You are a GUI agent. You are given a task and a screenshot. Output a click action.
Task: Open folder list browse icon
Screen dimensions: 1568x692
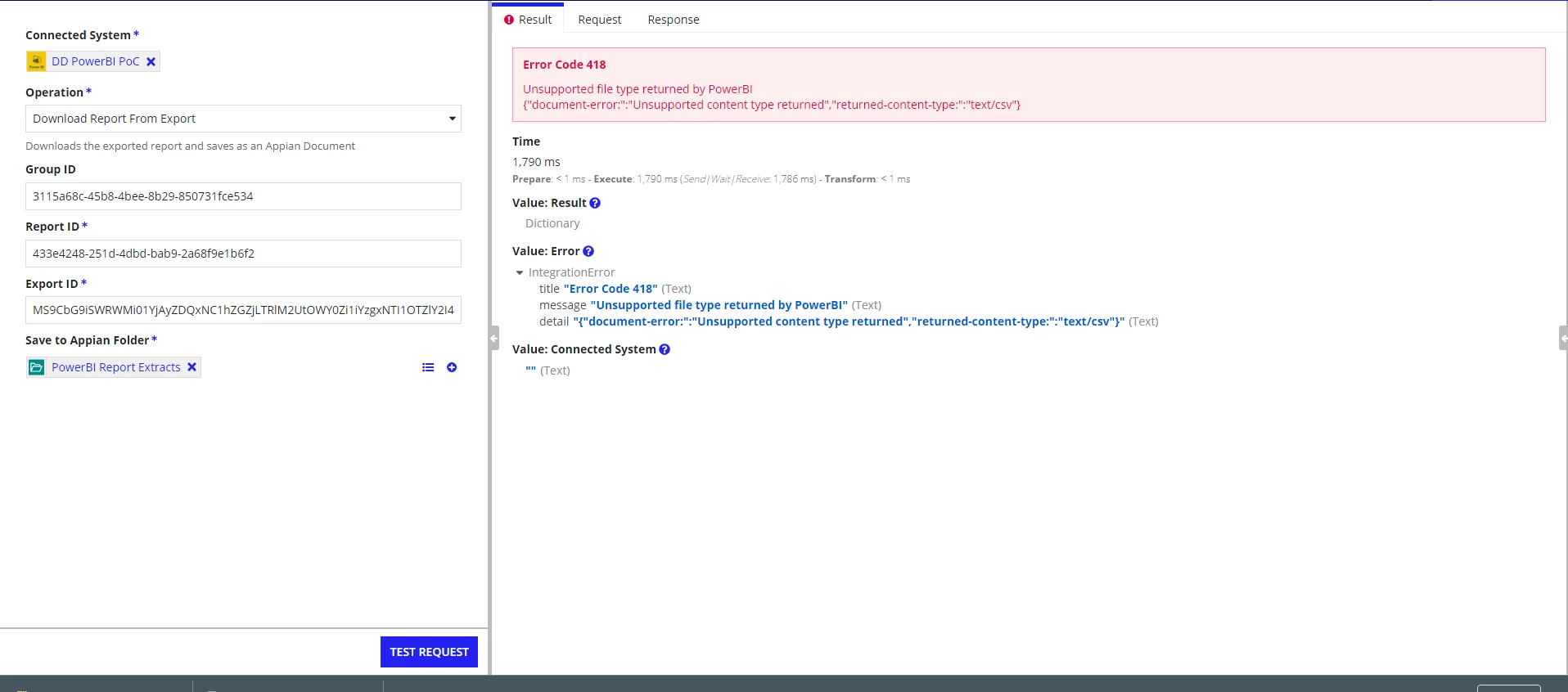[x=428, y=367]
